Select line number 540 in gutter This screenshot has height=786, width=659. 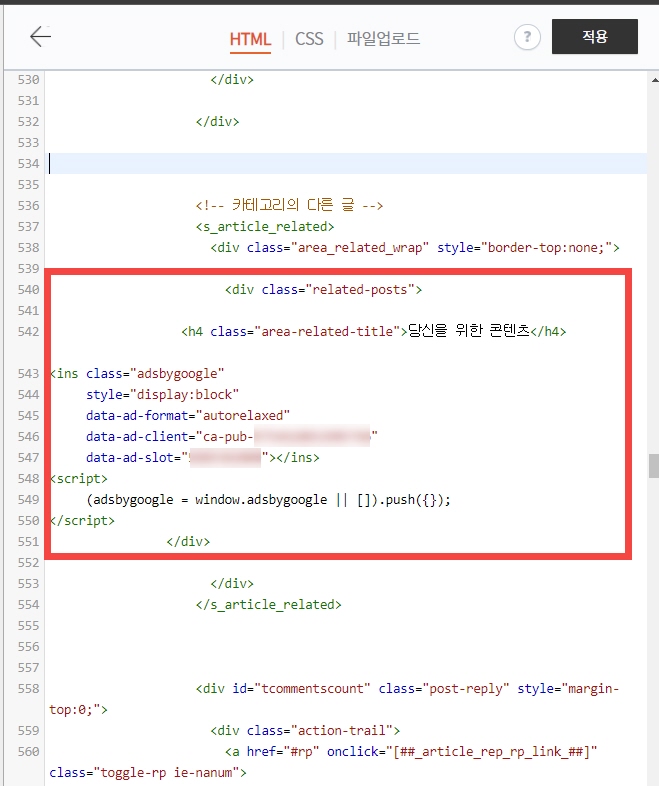[x=28, y=290]
